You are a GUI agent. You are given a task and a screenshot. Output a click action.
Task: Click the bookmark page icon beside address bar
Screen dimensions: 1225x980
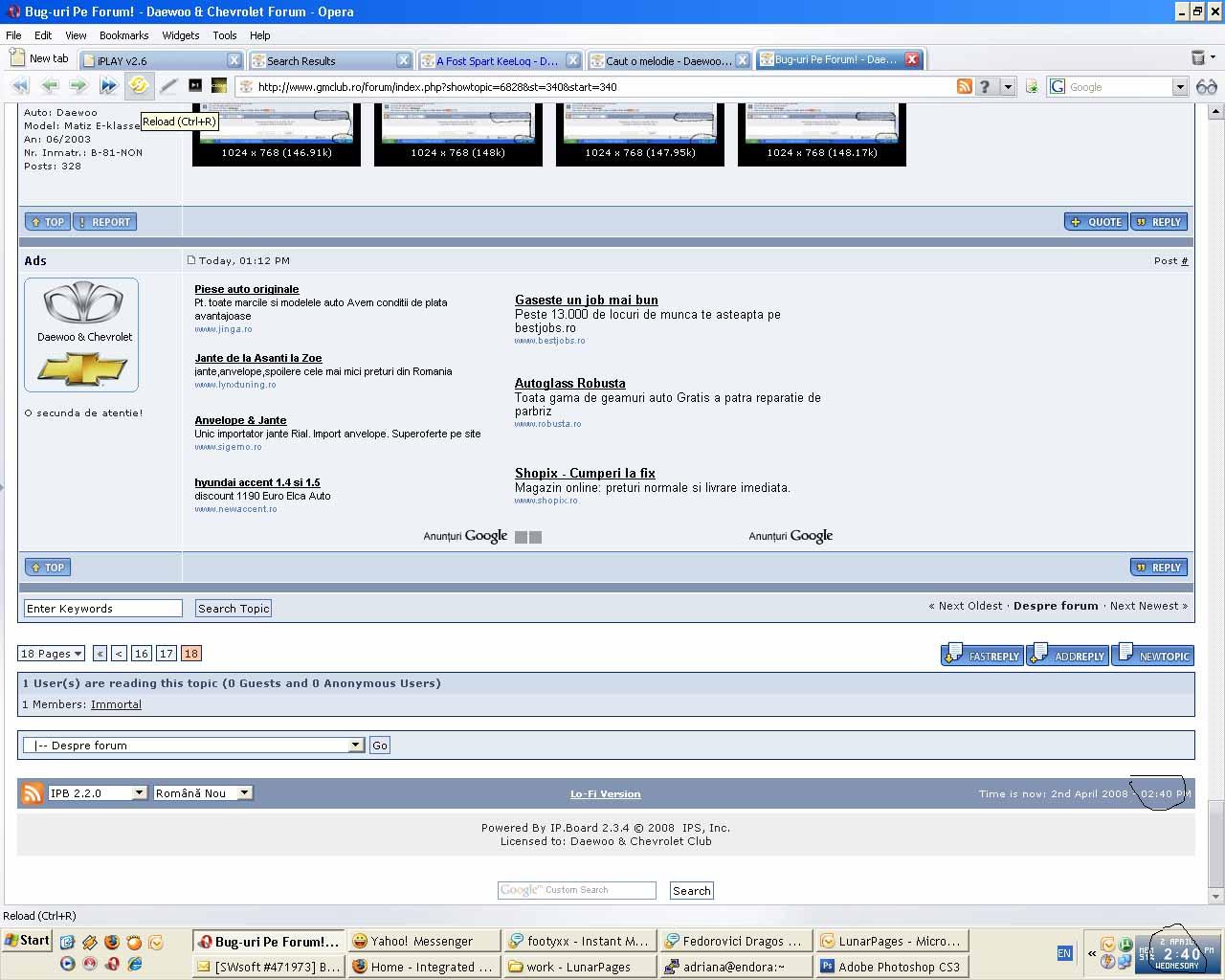[1032, 87]
